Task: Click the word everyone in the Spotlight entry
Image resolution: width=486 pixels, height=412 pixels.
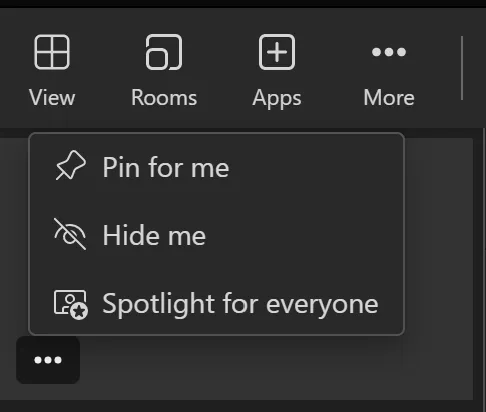Action: click(x=322, y=305)
